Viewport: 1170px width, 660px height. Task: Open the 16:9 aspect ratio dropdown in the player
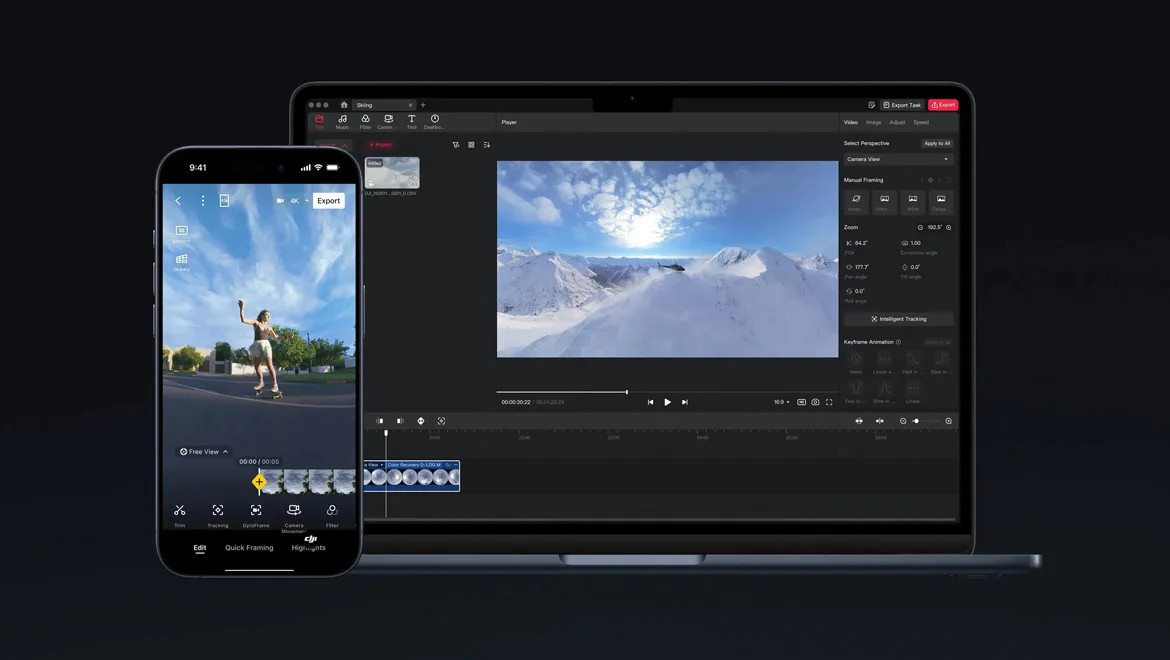(781, 402)
